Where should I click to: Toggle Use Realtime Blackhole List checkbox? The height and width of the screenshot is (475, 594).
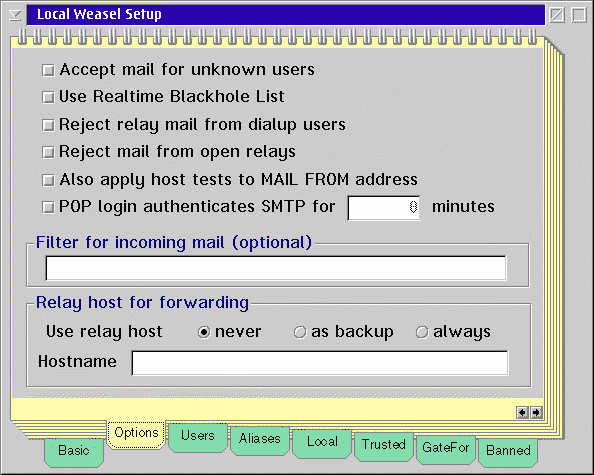pyautogui.click(x=48, y=97)
